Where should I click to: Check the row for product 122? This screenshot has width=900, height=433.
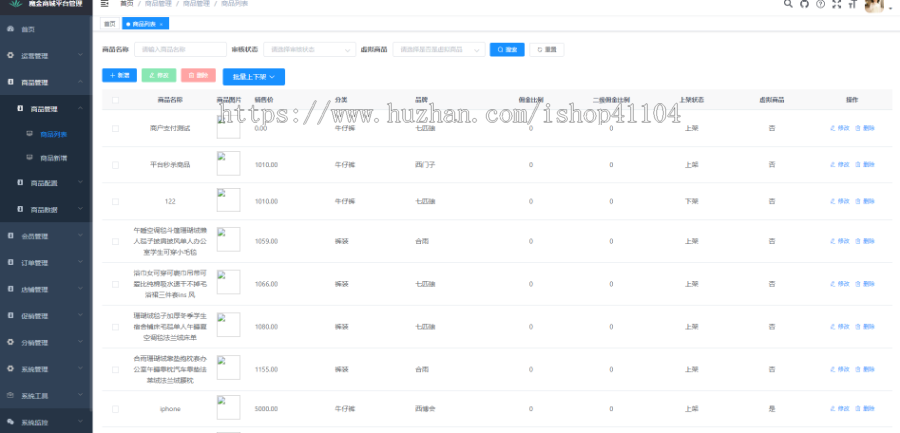click(x=115, y=202)
